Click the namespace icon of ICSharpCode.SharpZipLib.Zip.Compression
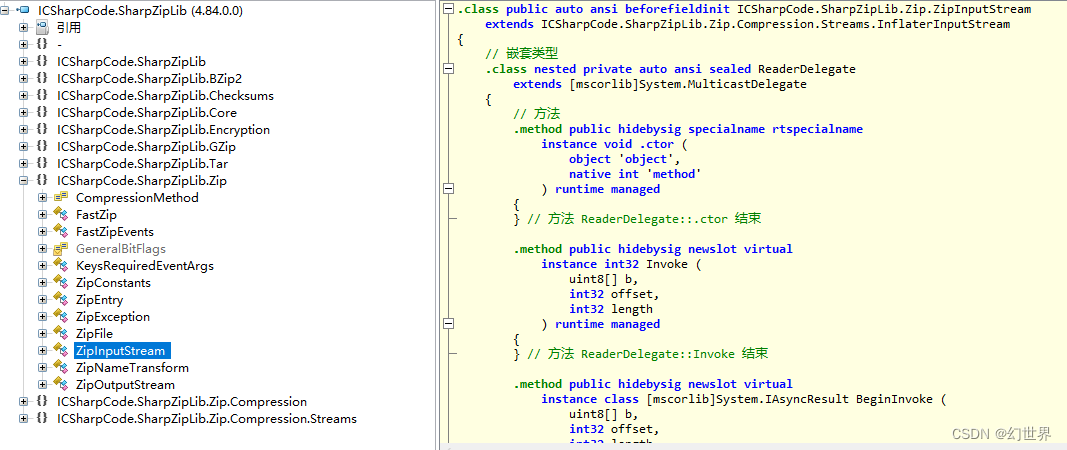This screenshot has height=450, width=1067. click(42, 402)
